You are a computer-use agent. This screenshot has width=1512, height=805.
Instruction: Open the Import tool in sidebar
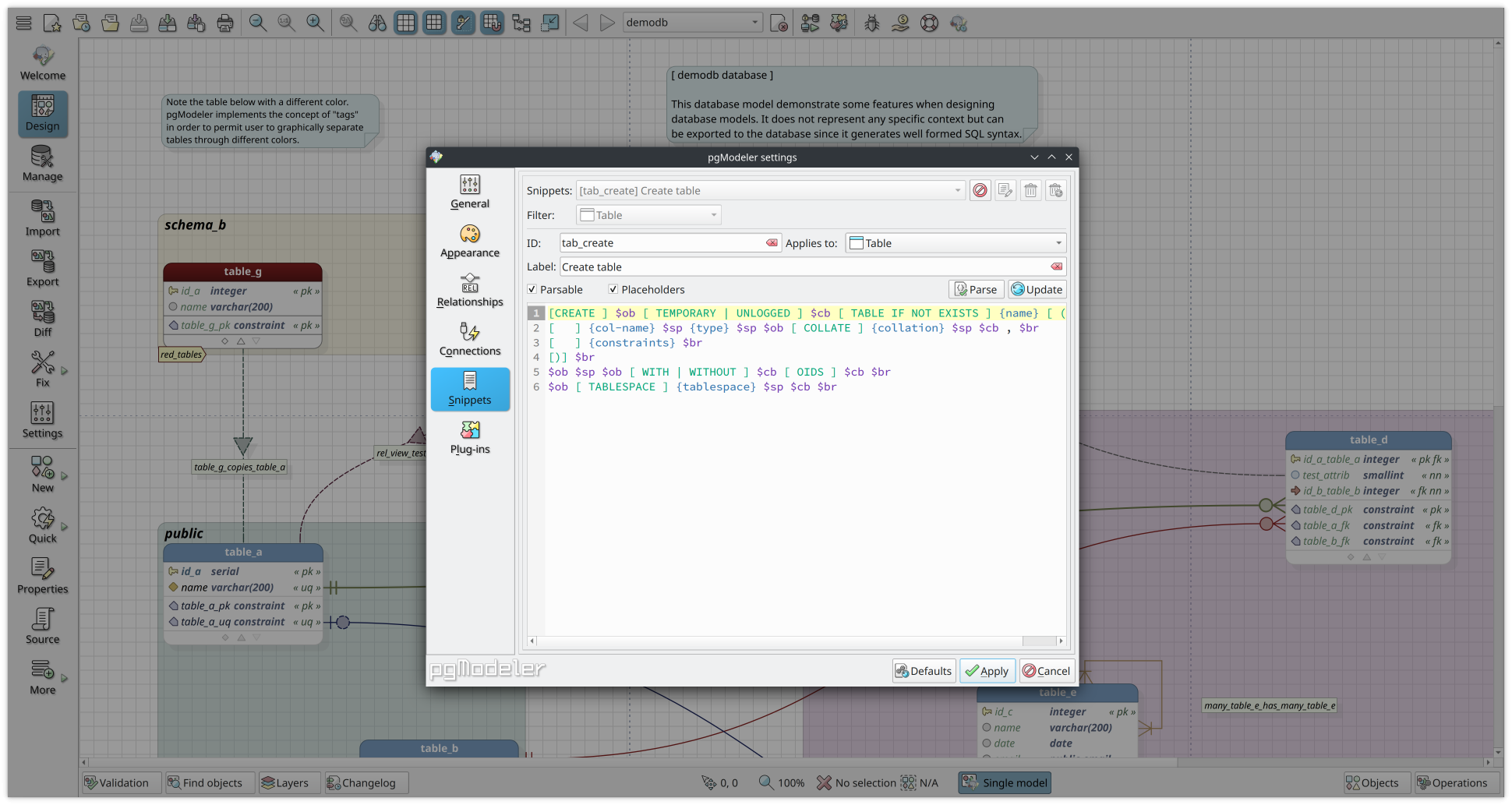pyautogui.click(x=43, y=219)
